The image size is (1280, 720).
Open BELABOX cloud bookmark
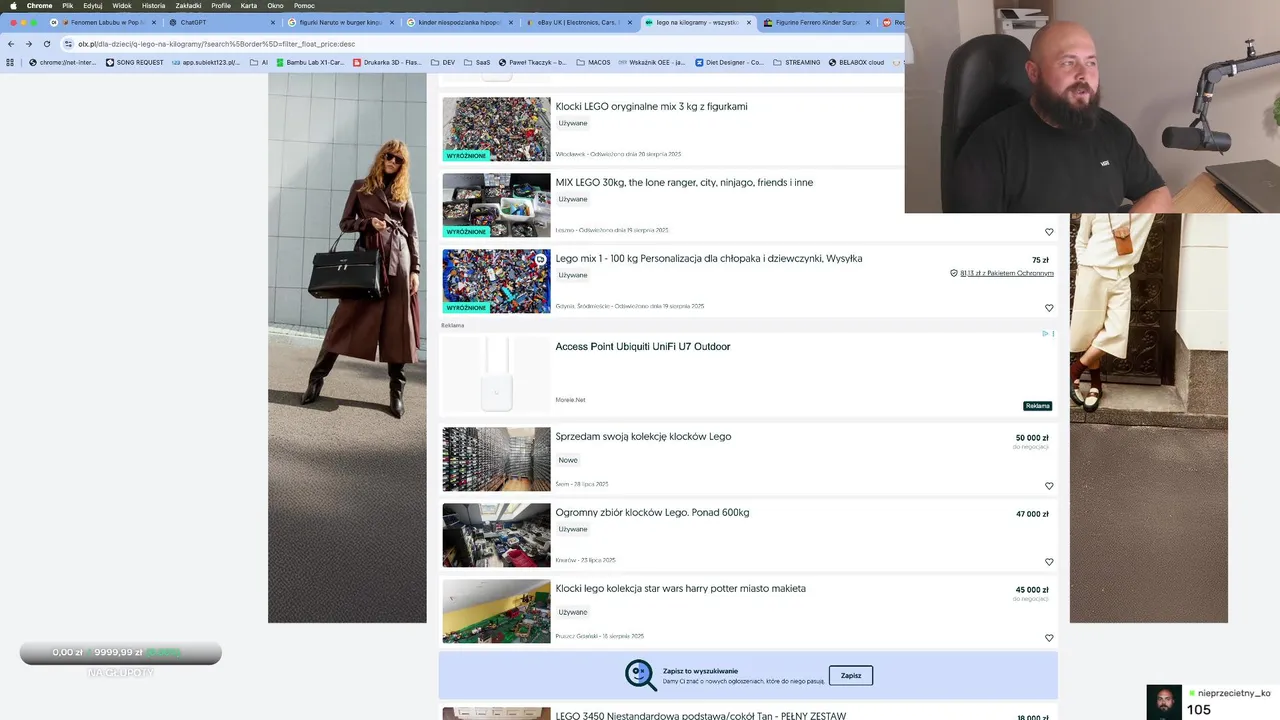pos(855,62)
